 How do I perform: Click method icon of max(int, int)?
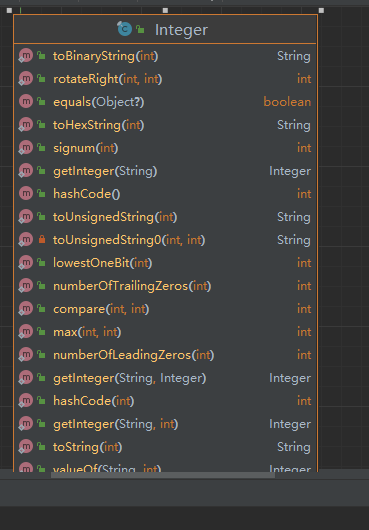tap(26, 331)
